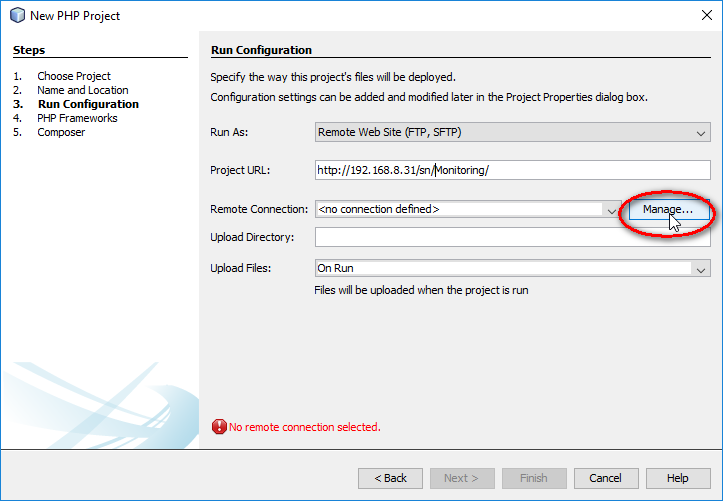Click the Upload Directory text field
The width and height of the screenshot is (723, 501).
click(512, 237)
